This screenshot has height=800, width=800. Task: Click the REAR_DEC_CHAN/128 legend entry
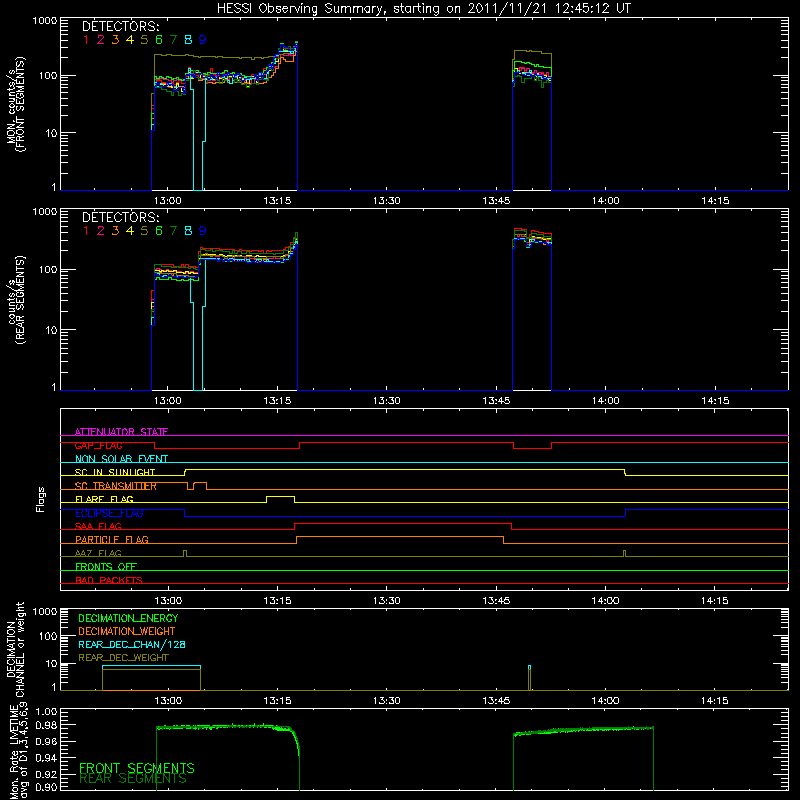[132, 644]
